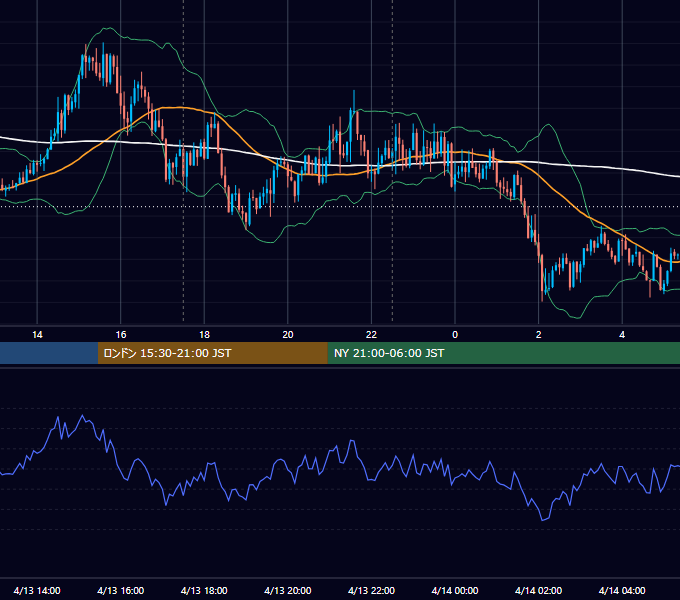Click the 2 hour label on the axis
Screen dimensions: 680x600
539,335
